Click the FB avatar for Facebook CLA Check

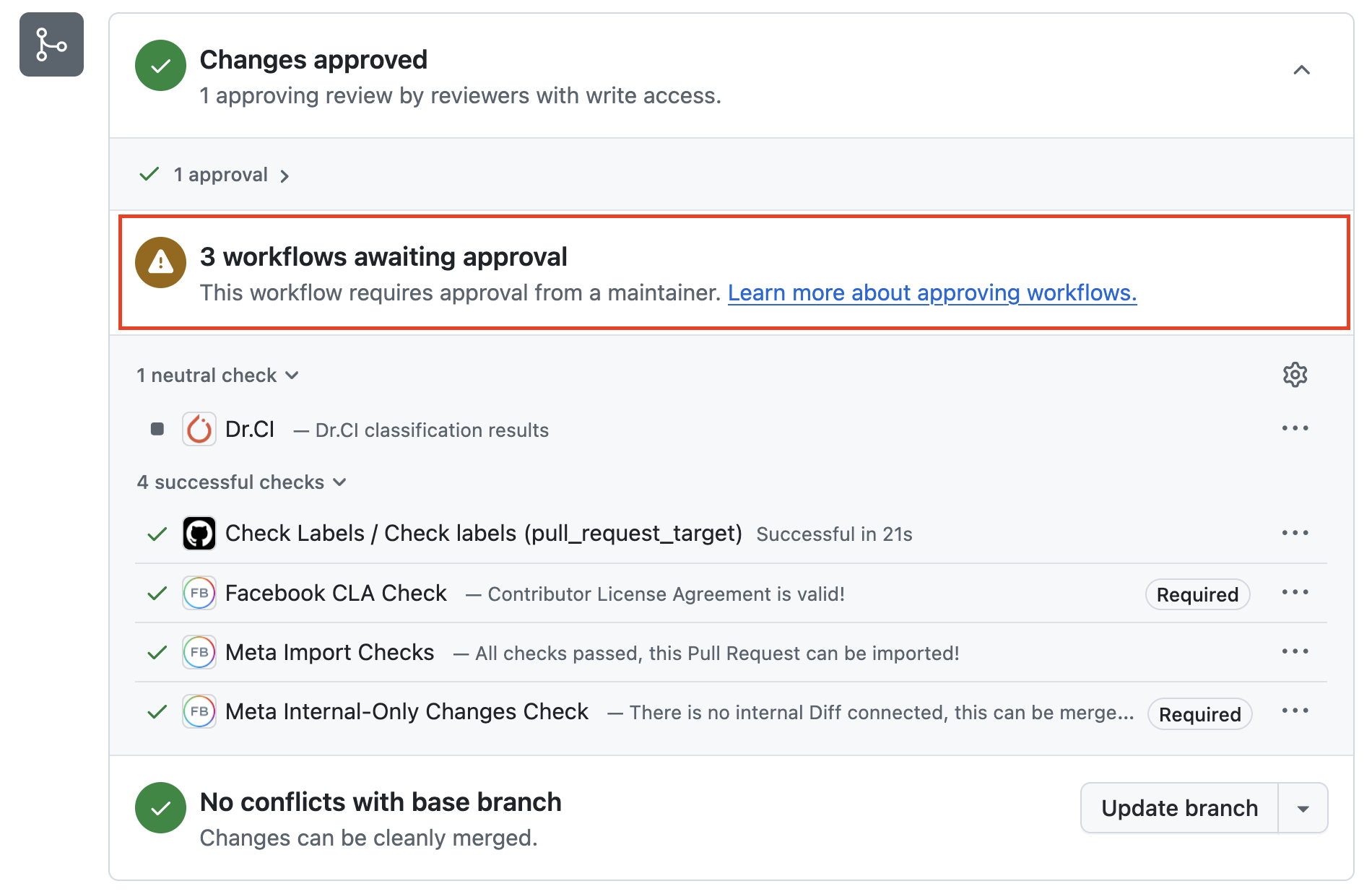click(199, 594)
